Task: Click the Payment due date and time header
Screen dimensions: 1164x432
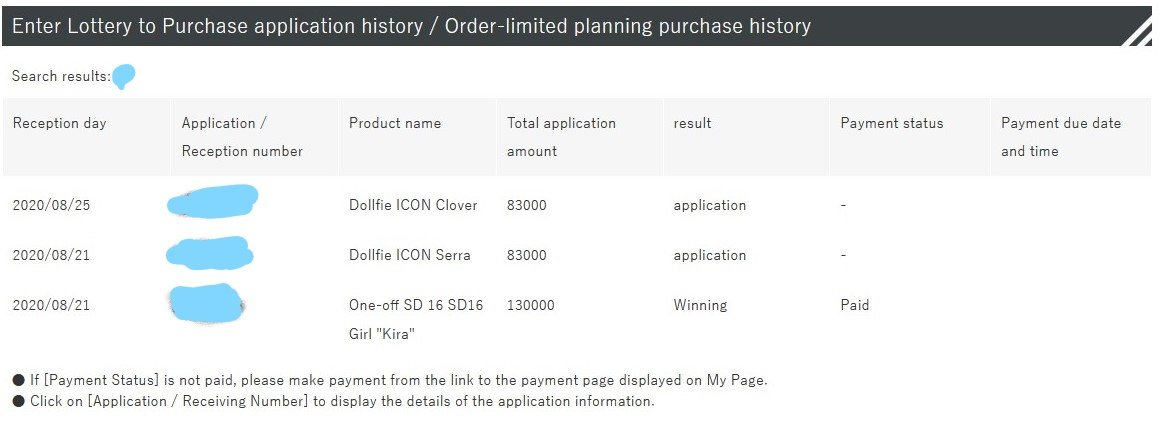Action: 1061,137
